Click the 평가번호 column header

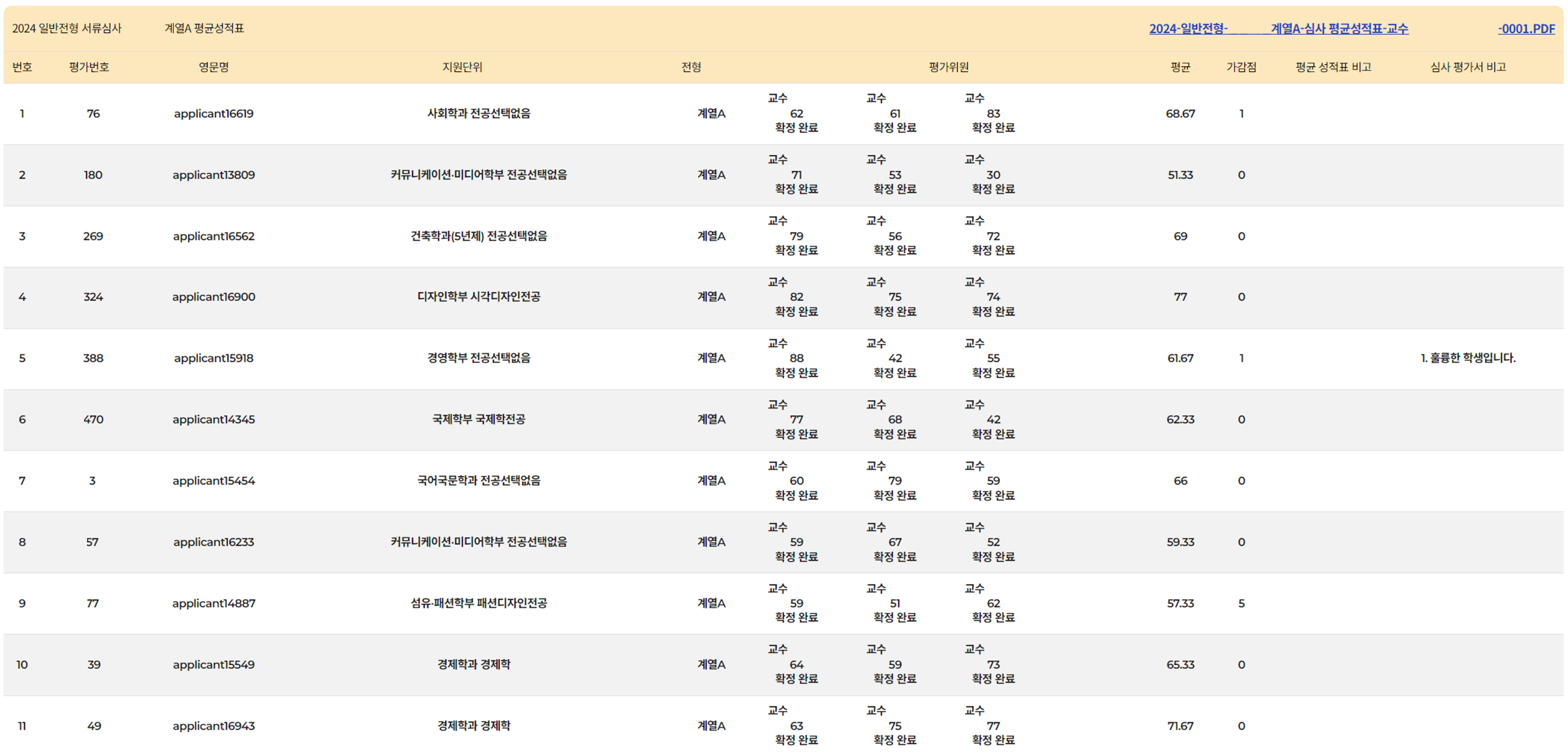(89, 67)
